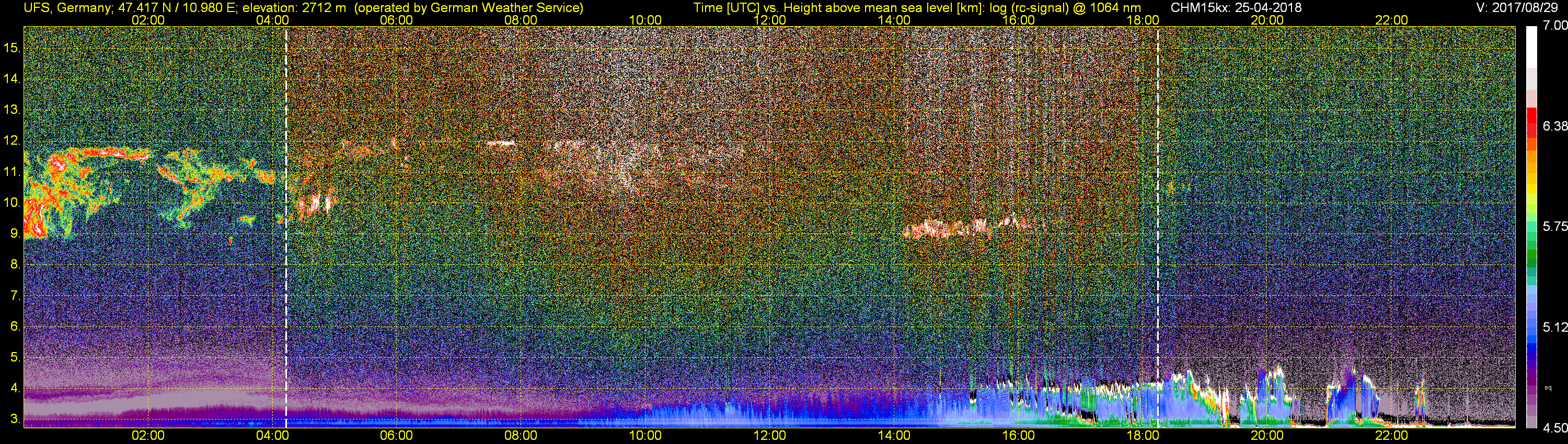The width and height of the screenshot is (1568, 444).
Task: Click the 16:00 label on the bottom time axis
Action: click(x=1018, y=436)
